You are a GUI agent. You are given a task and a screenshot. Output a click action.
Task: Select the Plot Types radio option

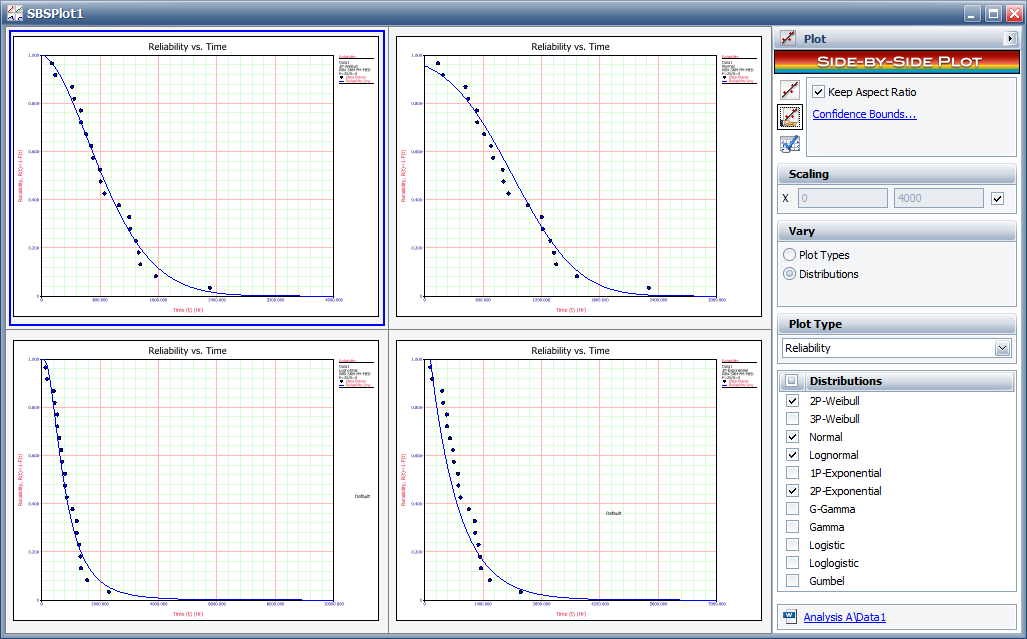[x=790, y=255]
